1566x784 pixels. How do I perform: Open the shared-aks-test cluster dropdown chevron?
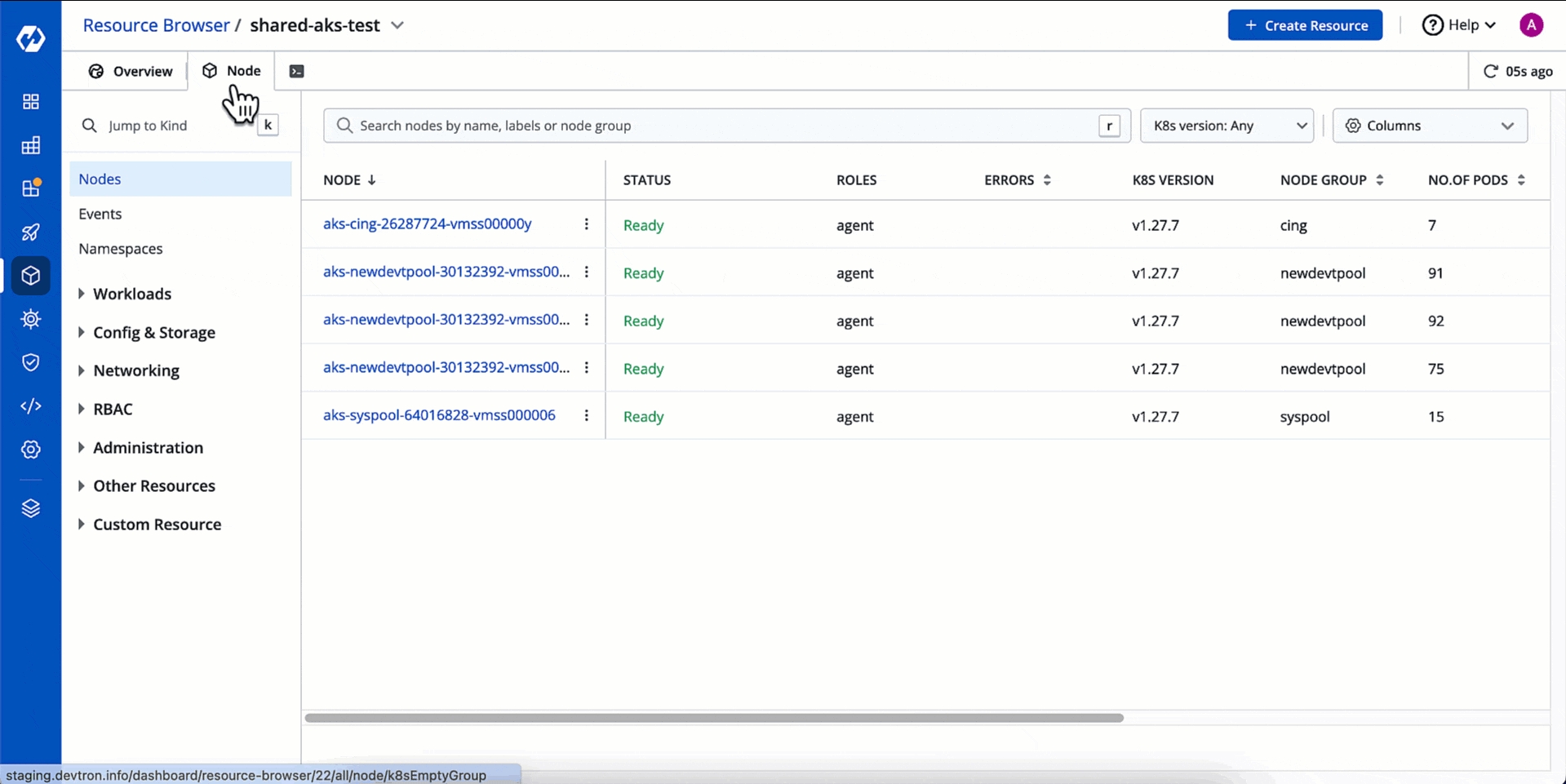(397, 25)
